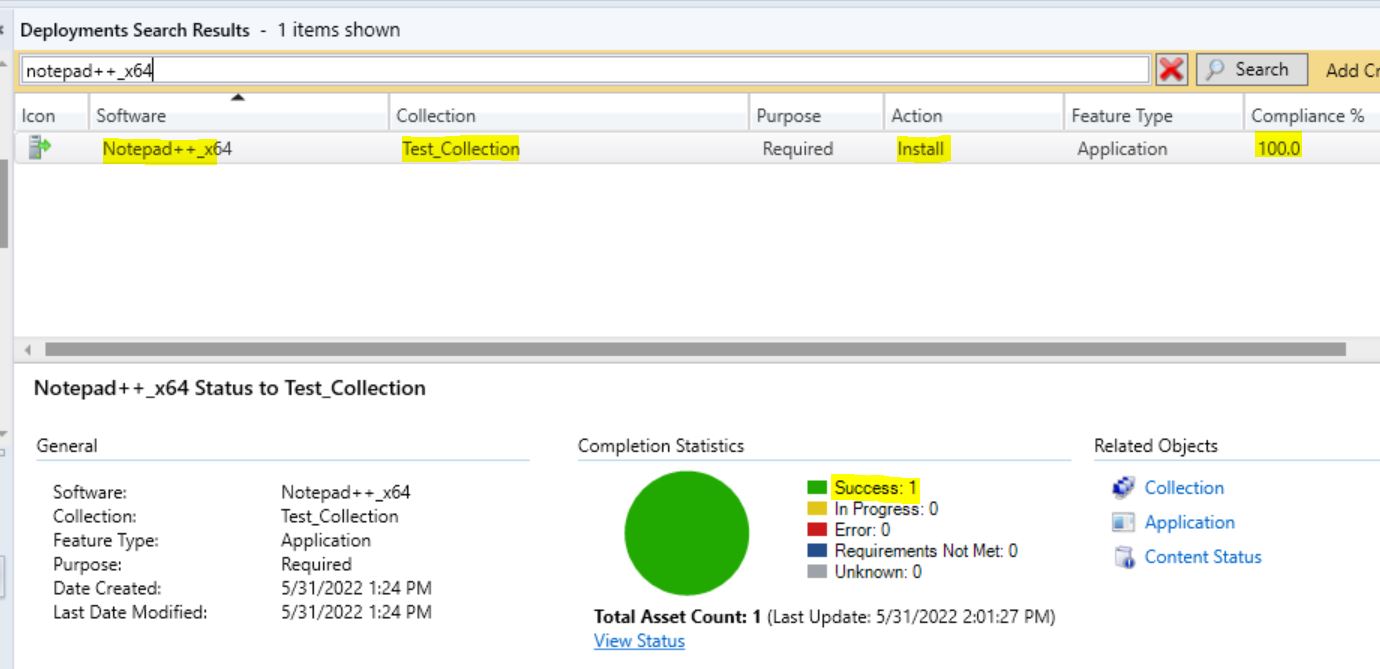Screen dimensions: 1380x669
Task: Click the Success: 1 legend text
Action: coord(875,488)
